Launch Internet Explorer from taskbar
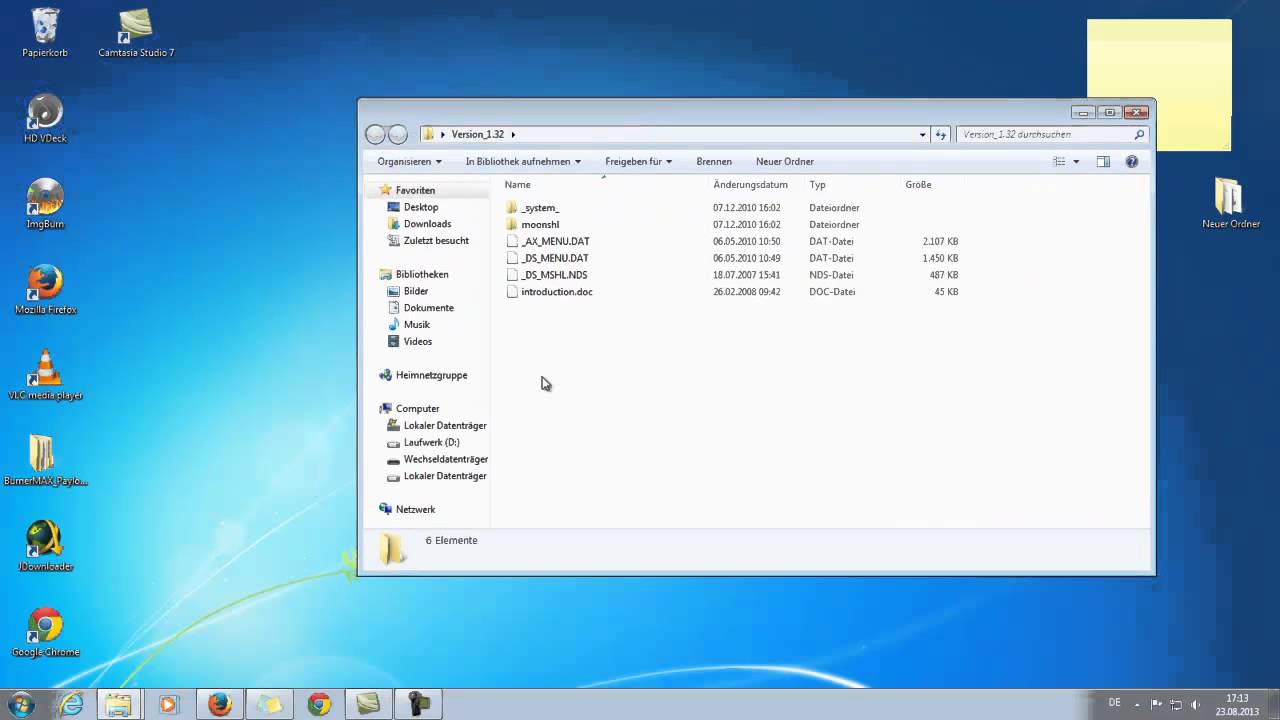 pos(71,704)
